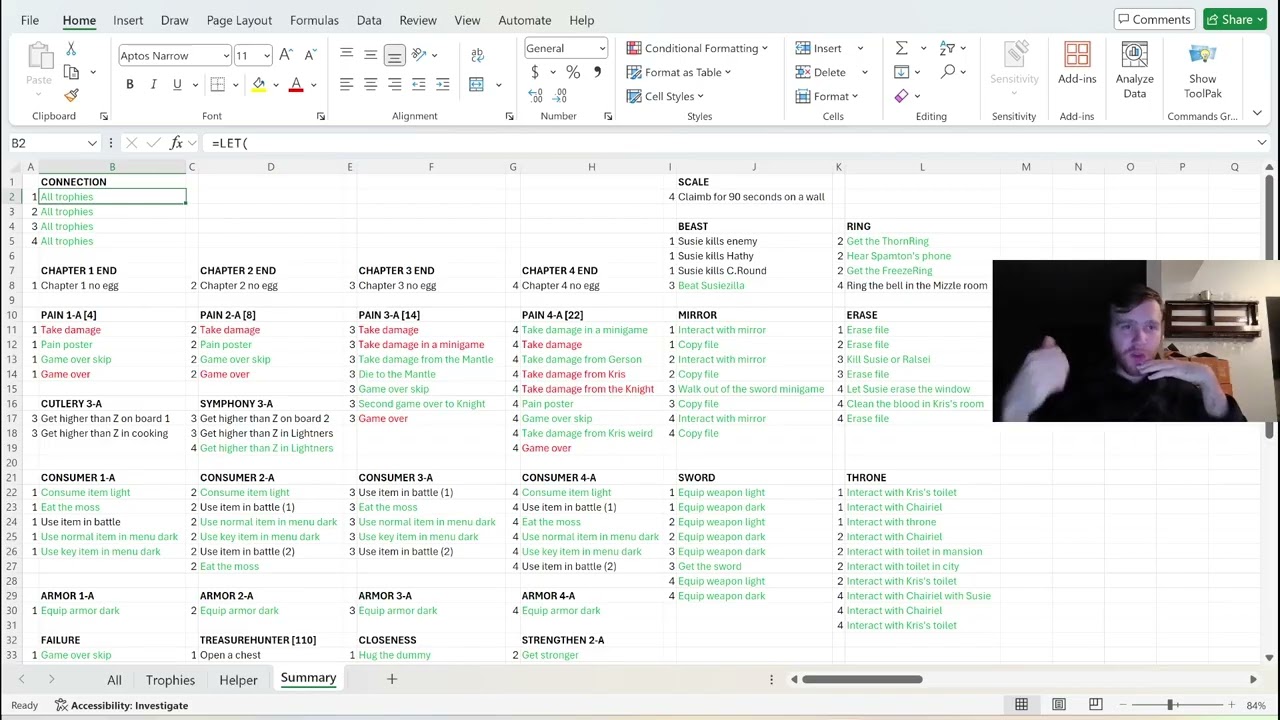The image size is (1280, 720).
Task: Open Analyze Data
Action: point(1134,70)
